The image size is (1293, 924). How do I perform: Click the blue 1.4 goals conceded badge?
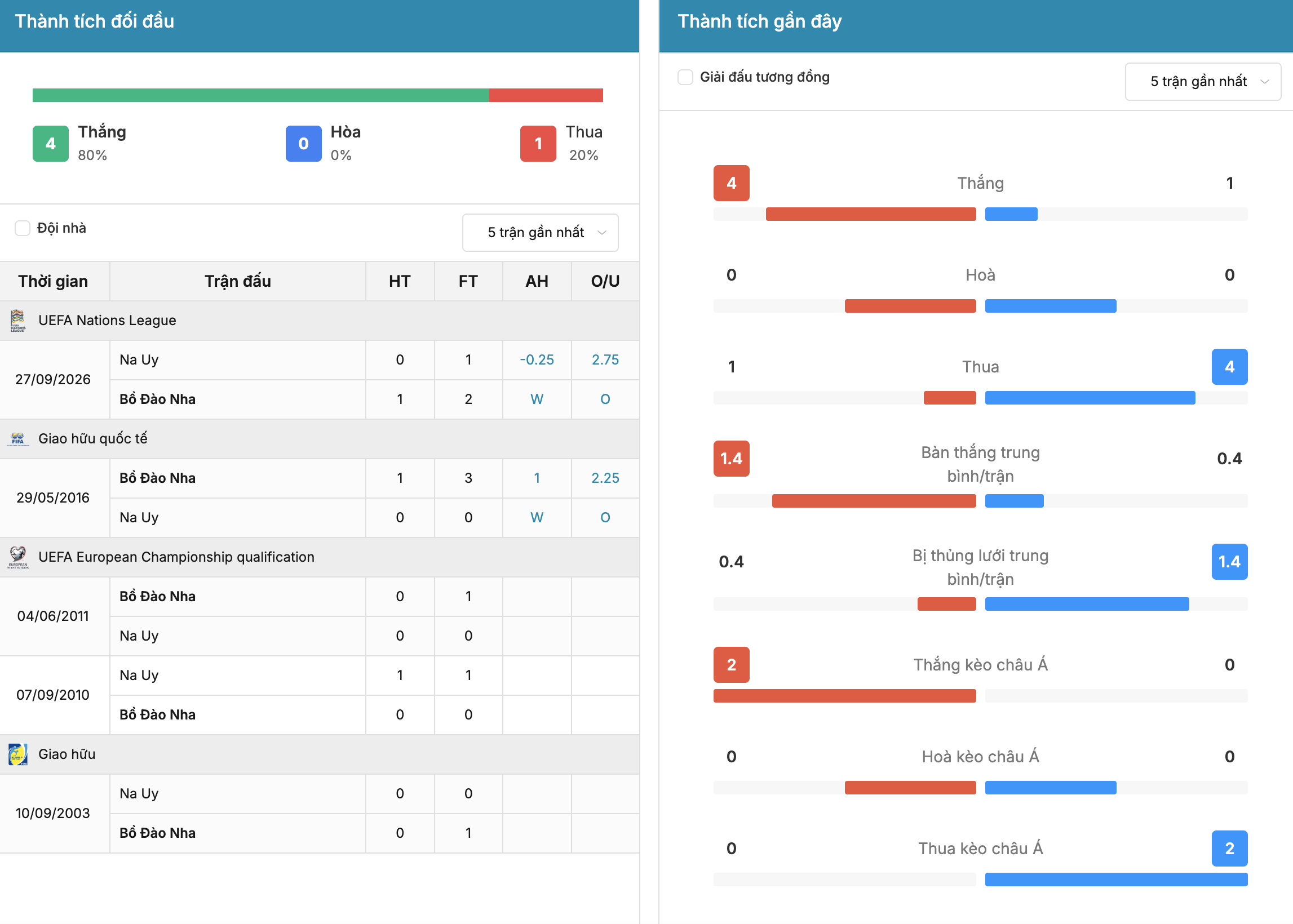(x=1229, y=562)
